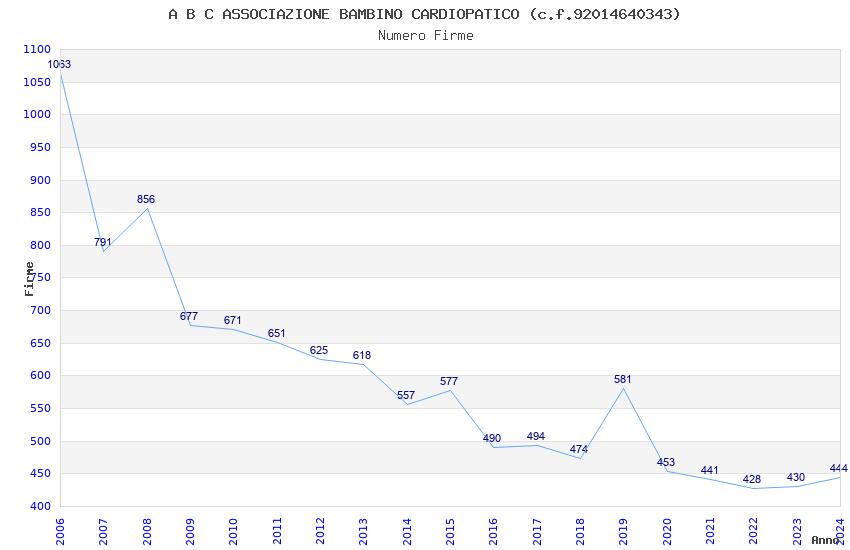Click the y-axis value 450
This screenshot has width=850, height=550.
pyautogui.click(x=40, y=474)
